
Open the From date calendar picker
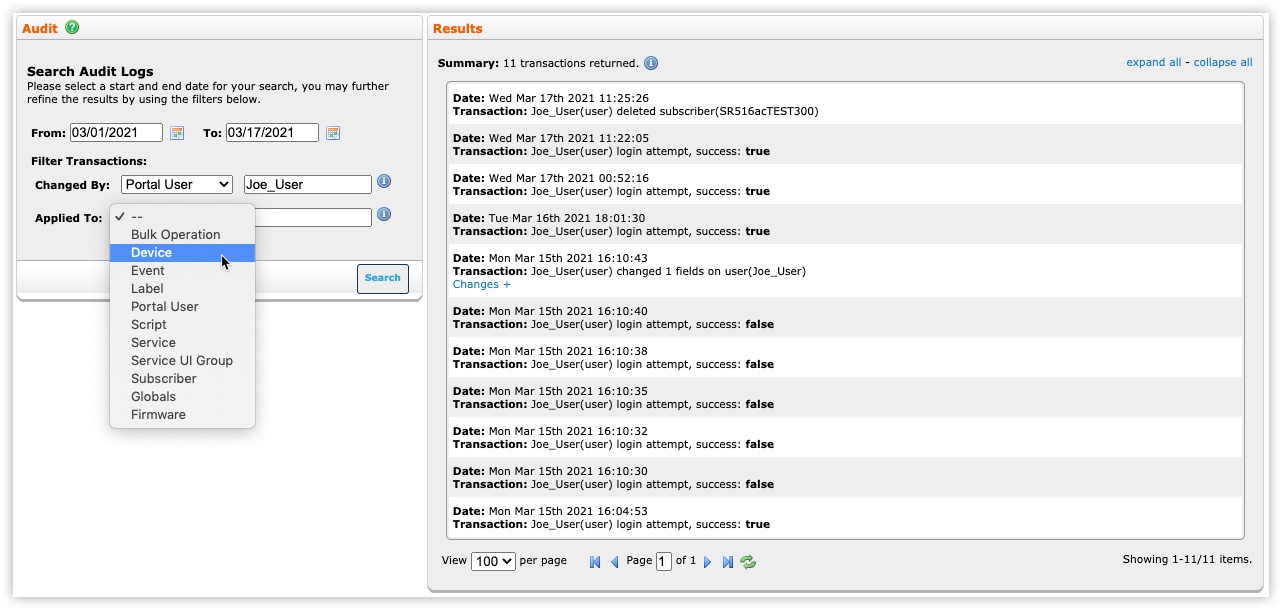coord(177,133)
